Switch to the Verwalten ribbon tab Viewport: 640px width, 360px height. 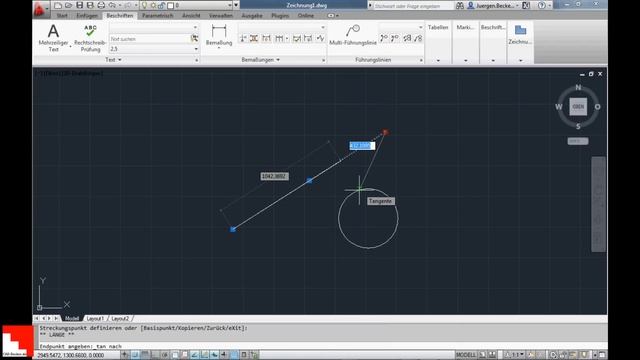pos(221,16)
